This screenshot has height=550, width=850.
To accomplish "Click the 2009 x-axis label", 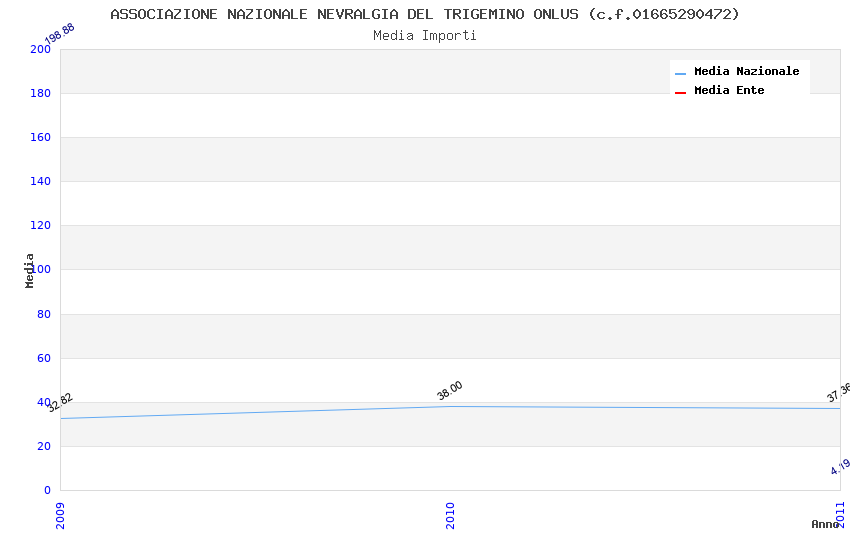I will click(60, 515).
